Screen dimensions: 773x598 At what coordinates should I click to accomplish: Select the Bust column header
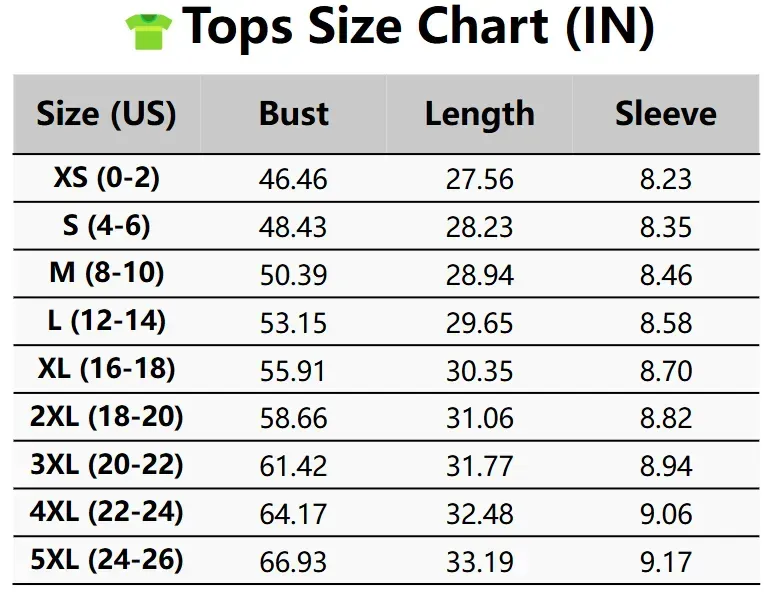click(x=294, y=114)
